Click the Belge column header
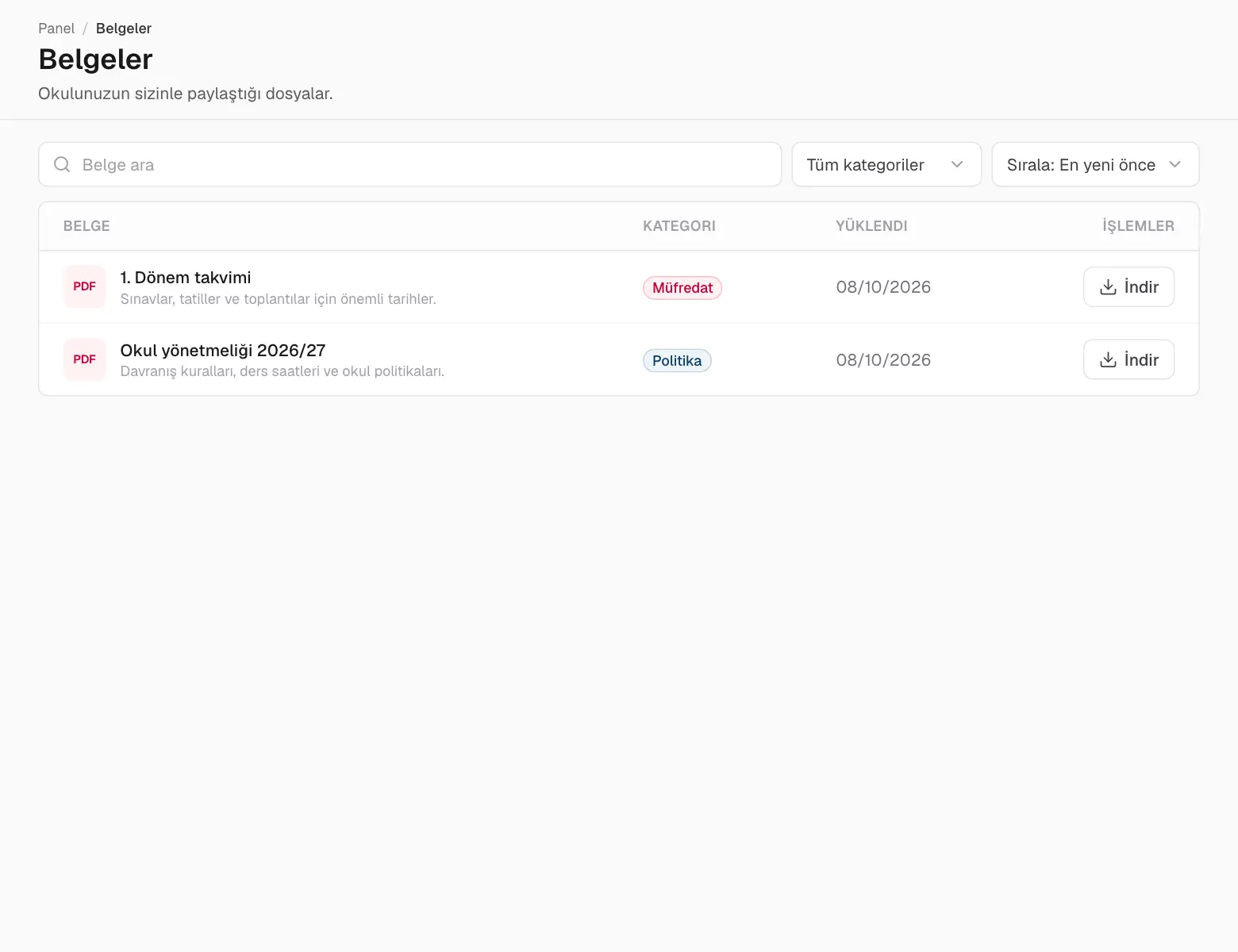 coord(87,226)
